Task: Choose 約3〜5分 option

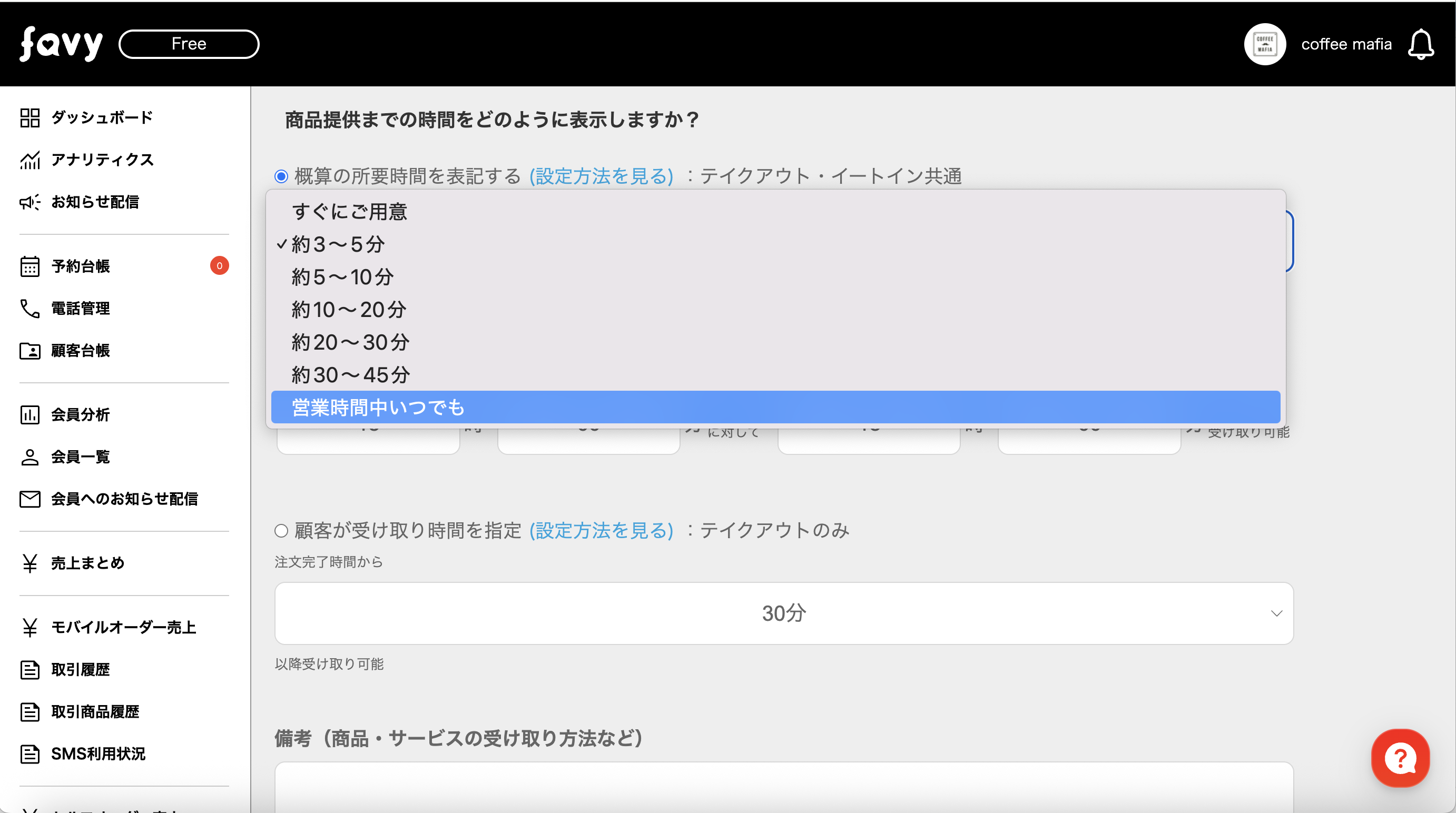Action: [775, 245]
